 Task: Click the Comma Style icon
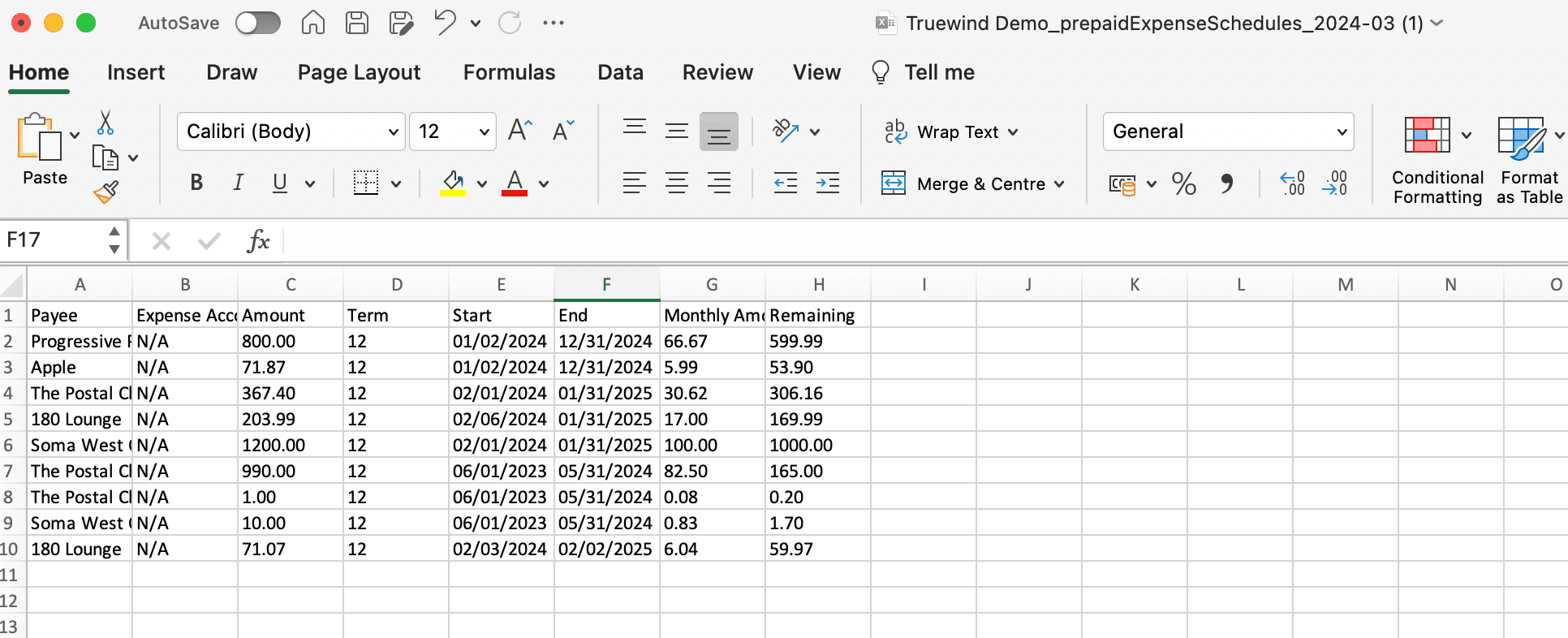pyautogui.click(x=1227, y=183)
